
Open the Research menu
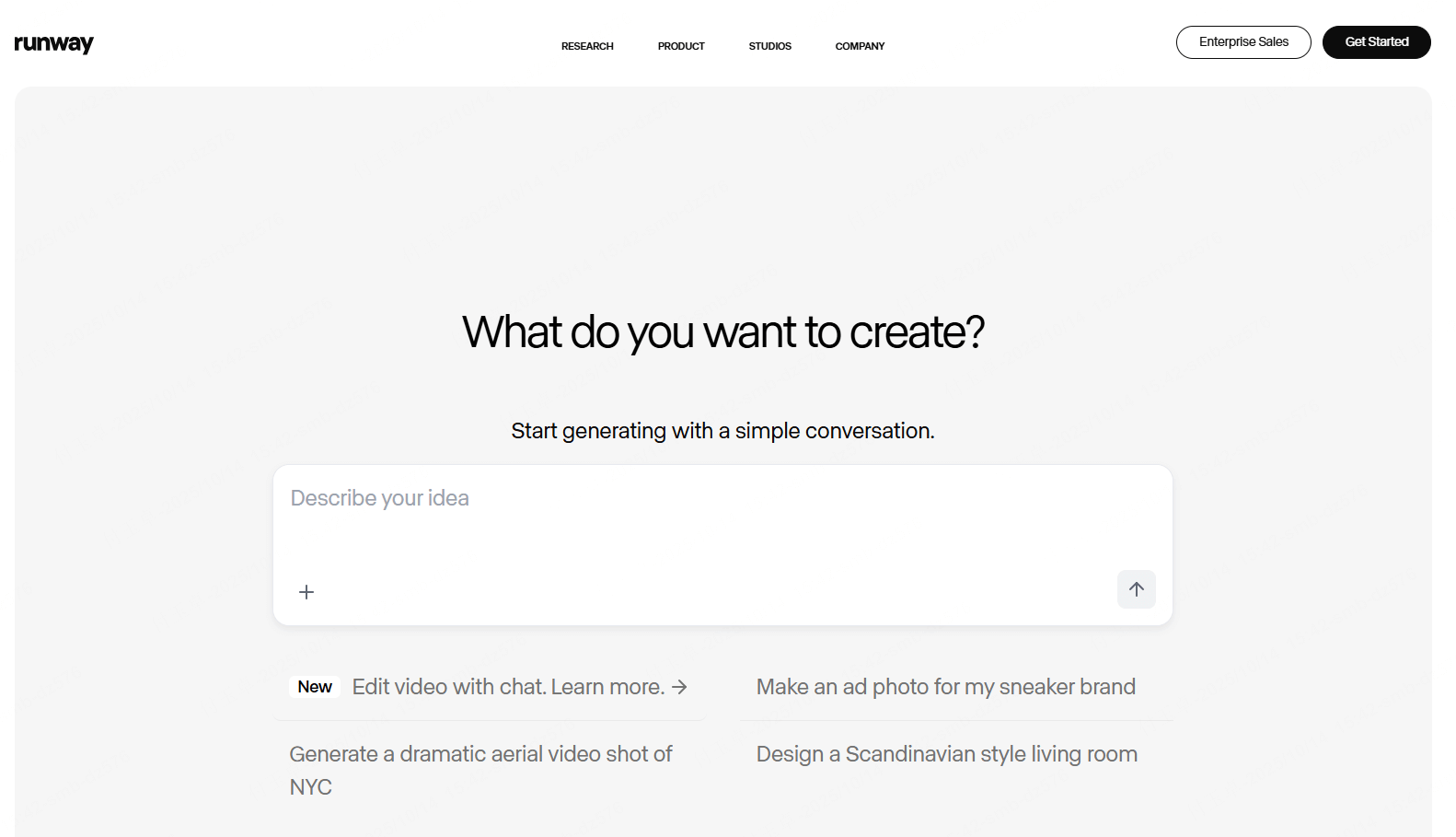point(587,46)
